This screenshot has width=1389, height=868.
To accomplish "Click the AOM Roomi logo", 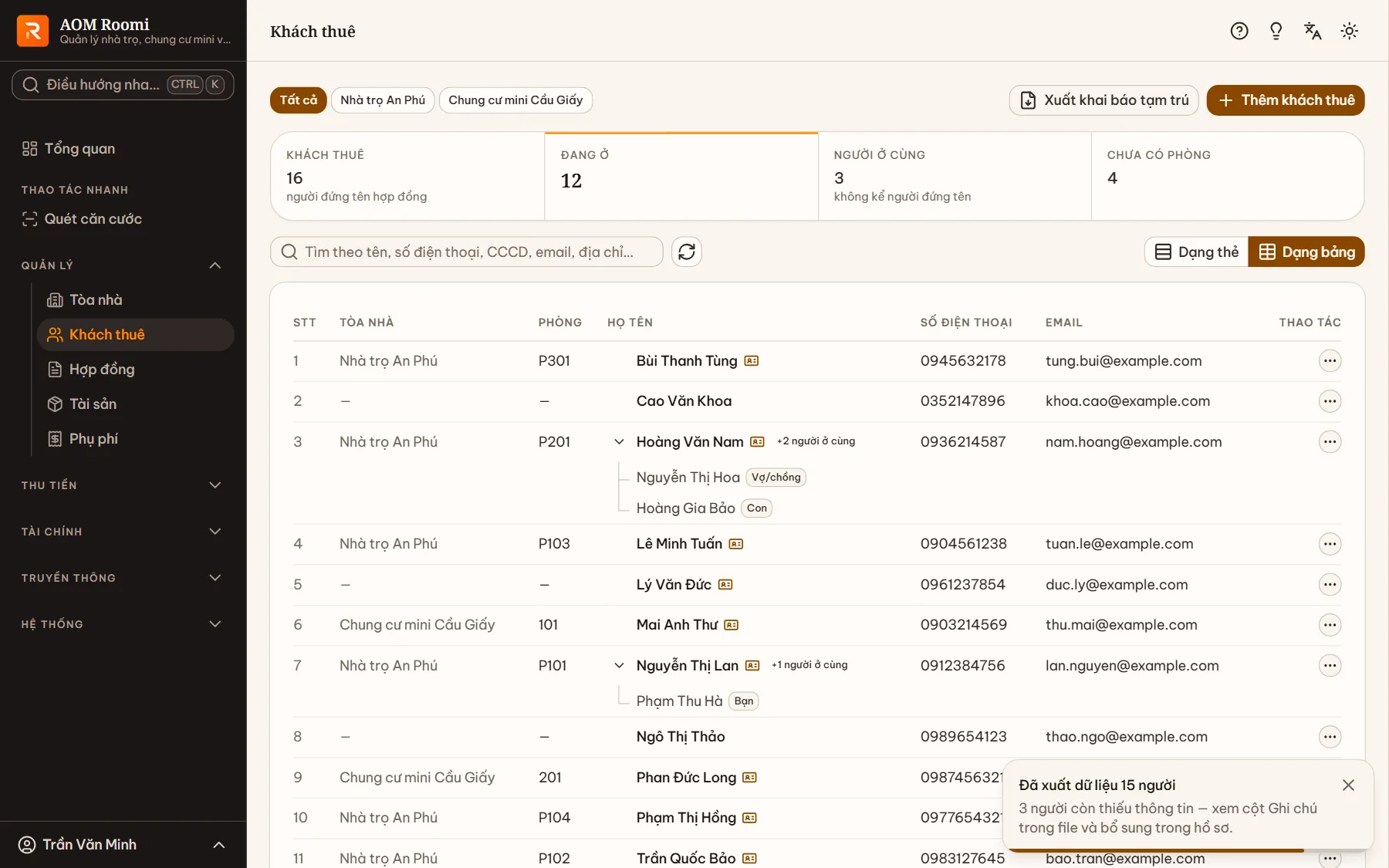I will 32,31.
